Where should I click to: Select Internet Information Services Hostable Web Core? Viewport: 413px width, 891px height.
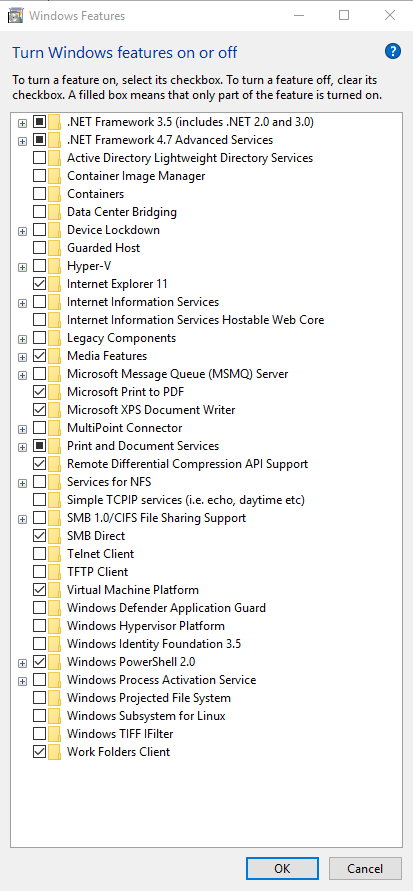195,320
